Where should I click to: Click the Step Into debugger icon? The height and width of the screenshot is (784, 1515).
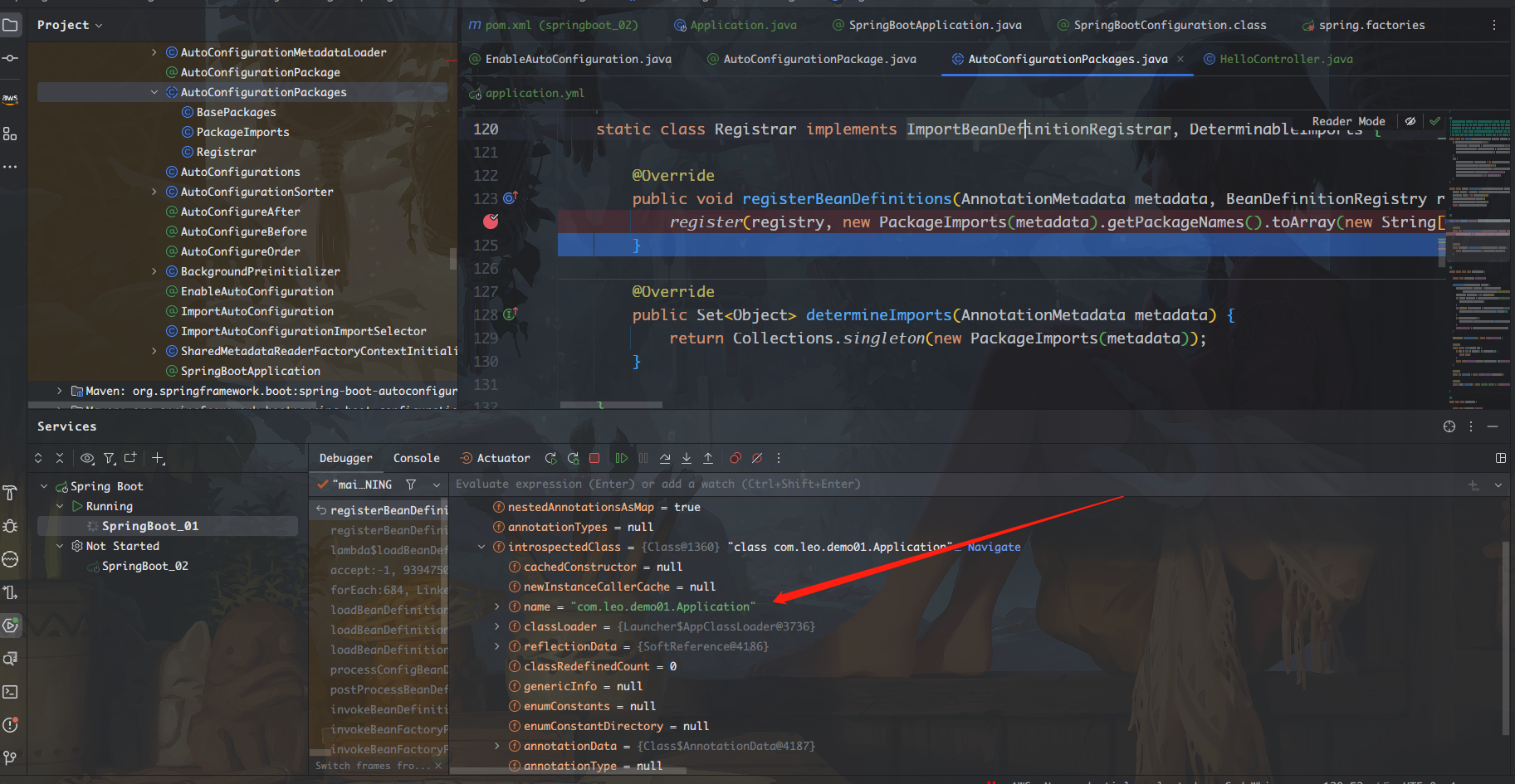pos(687,458)
